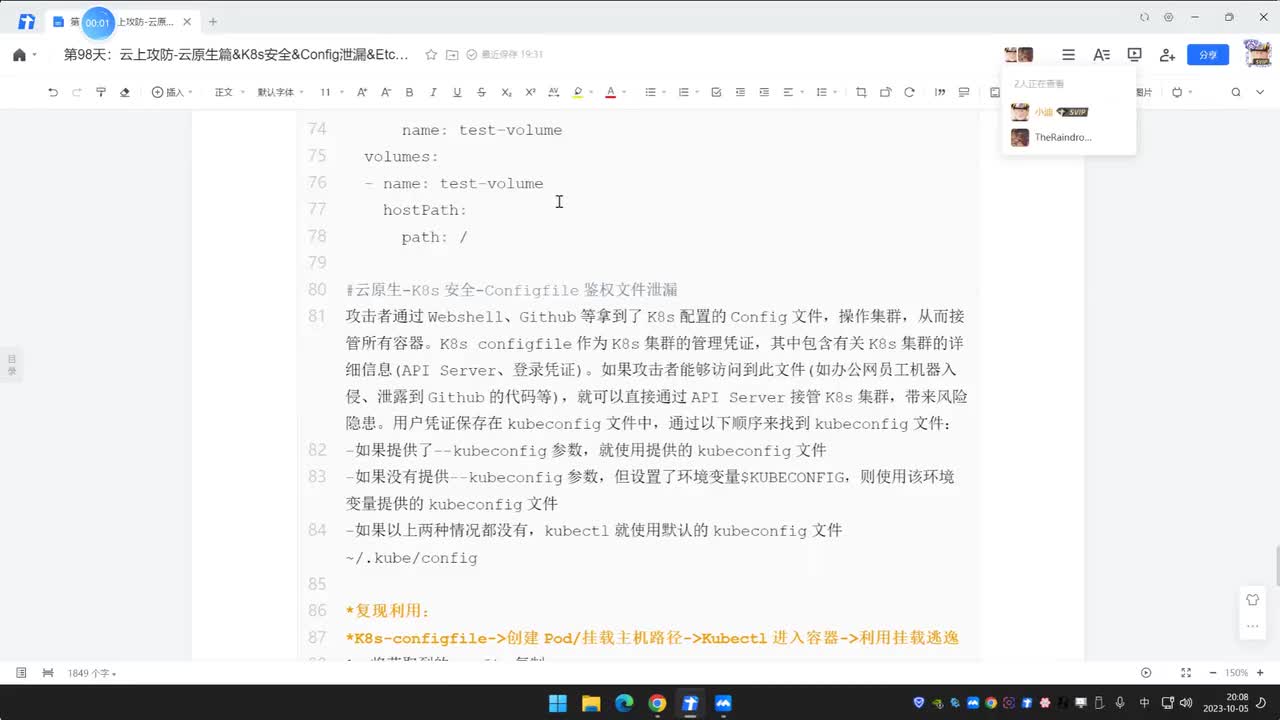Click the circular refresh arrow icon
The height and width of the screenshot is (720, 1280).
tap(909, 92)
